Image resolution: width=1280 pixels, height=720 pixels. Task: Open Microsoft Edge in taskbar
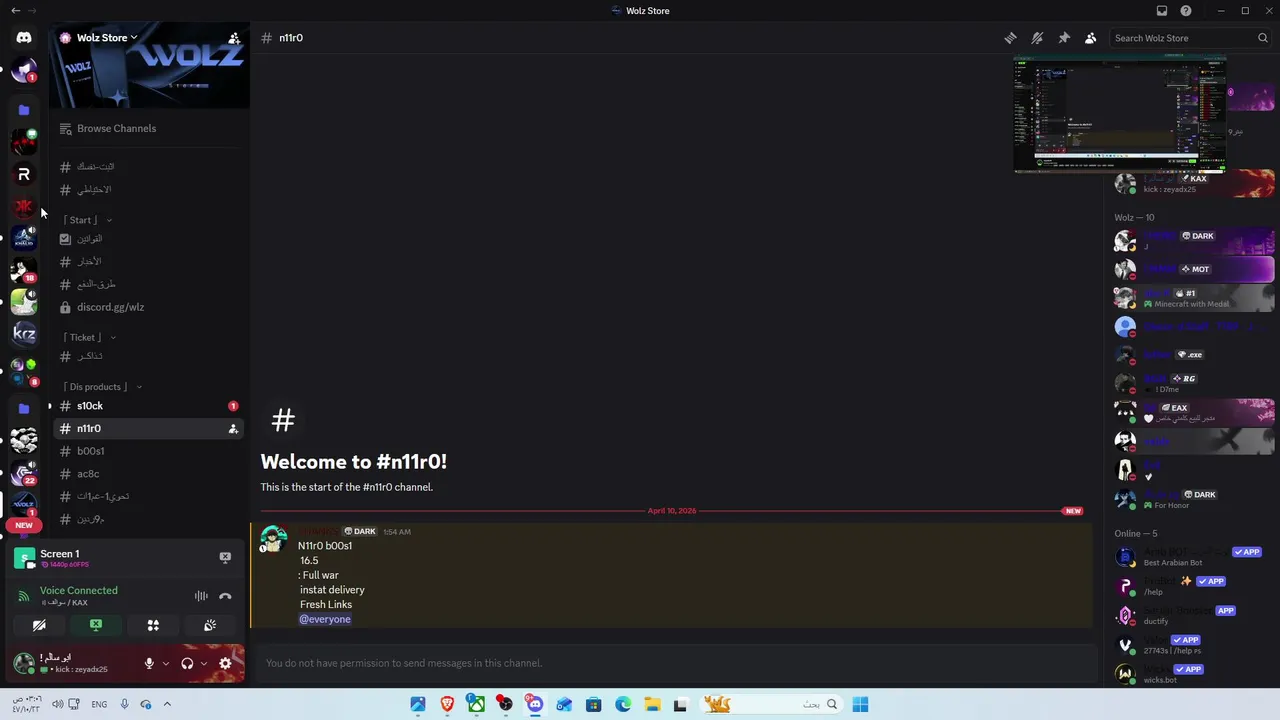pos(623,704)
